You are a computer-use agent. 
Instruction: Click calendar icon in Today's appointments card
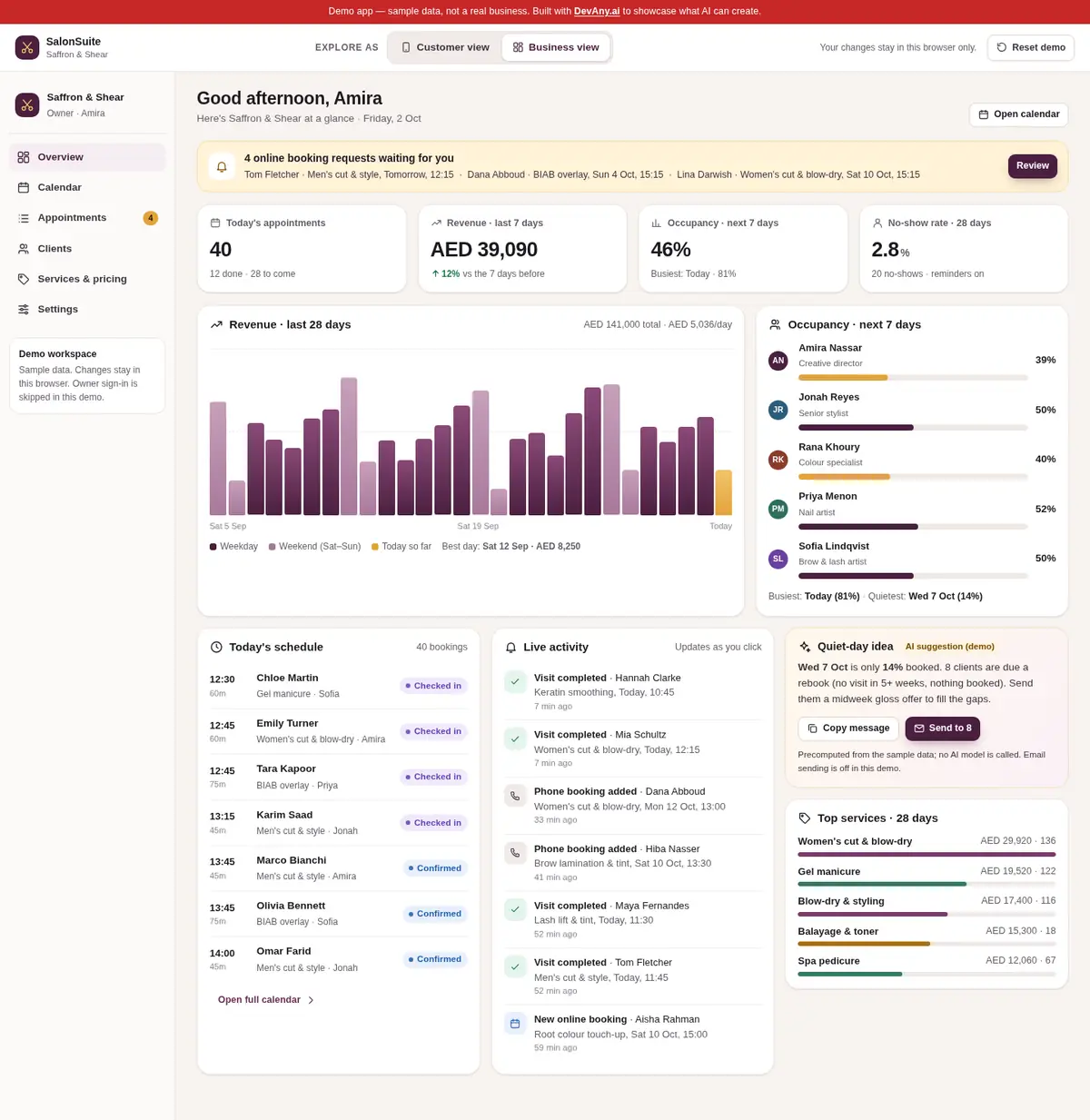[x=215, y=223]
